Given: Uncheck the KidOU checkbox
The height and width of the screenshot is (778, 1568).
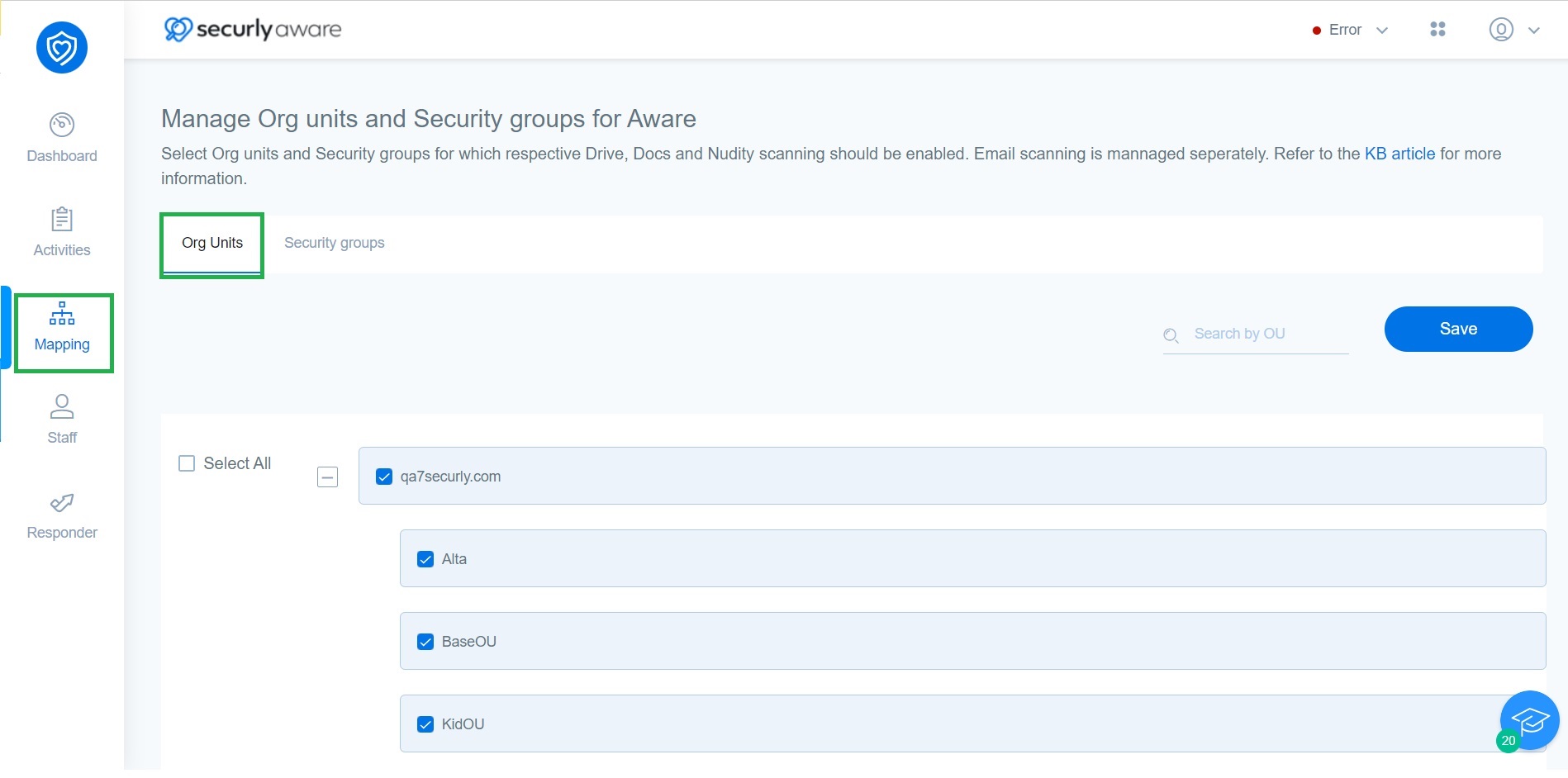Looking at the screenshot, I should coord(425,724).
